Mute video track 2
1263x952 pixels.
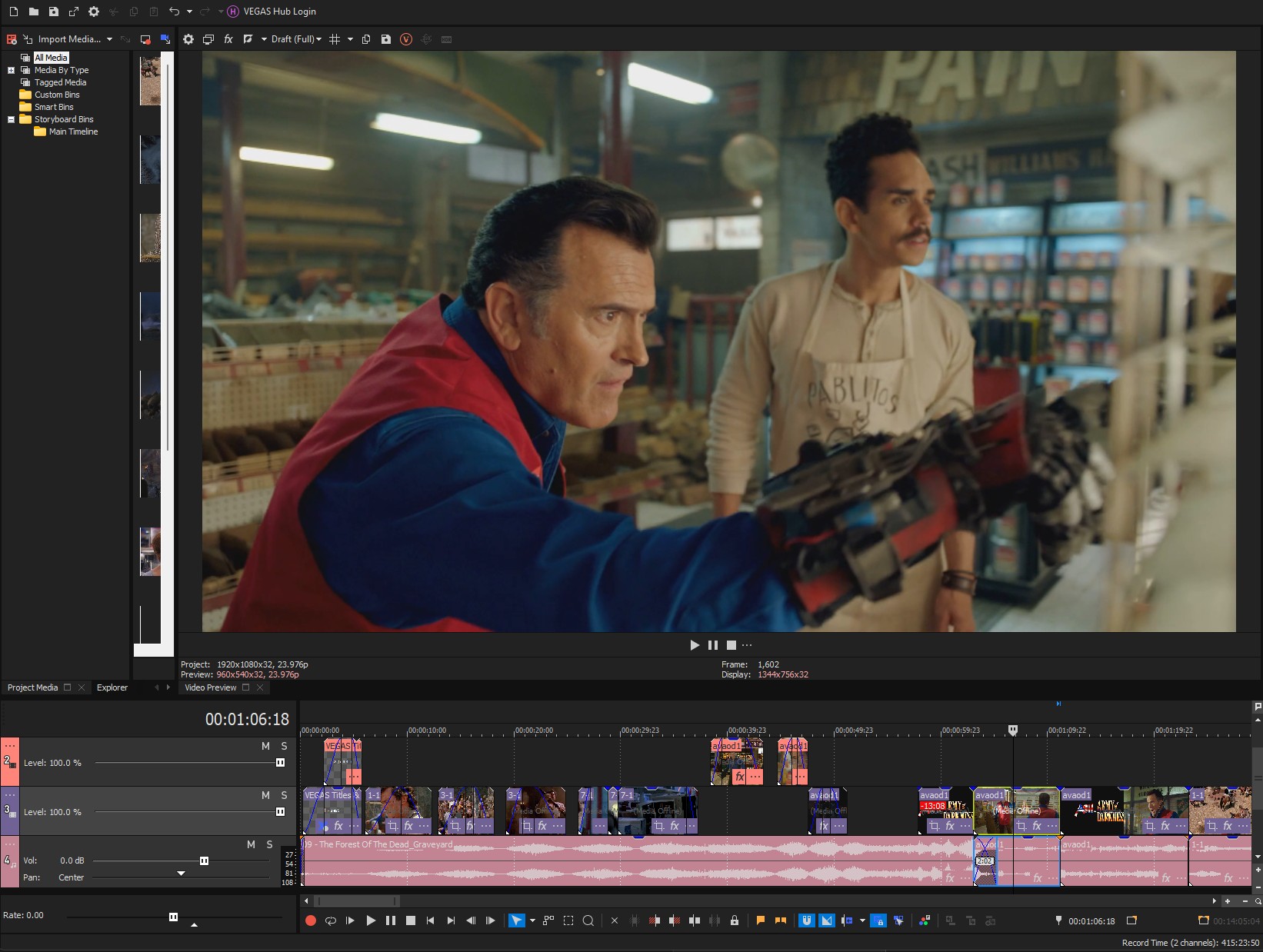tap(265, 746)
